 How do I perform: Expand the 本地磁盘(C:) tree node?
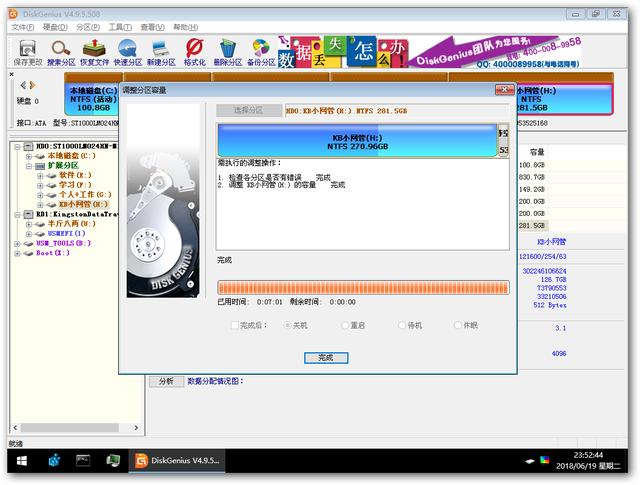tap(29, 156)
